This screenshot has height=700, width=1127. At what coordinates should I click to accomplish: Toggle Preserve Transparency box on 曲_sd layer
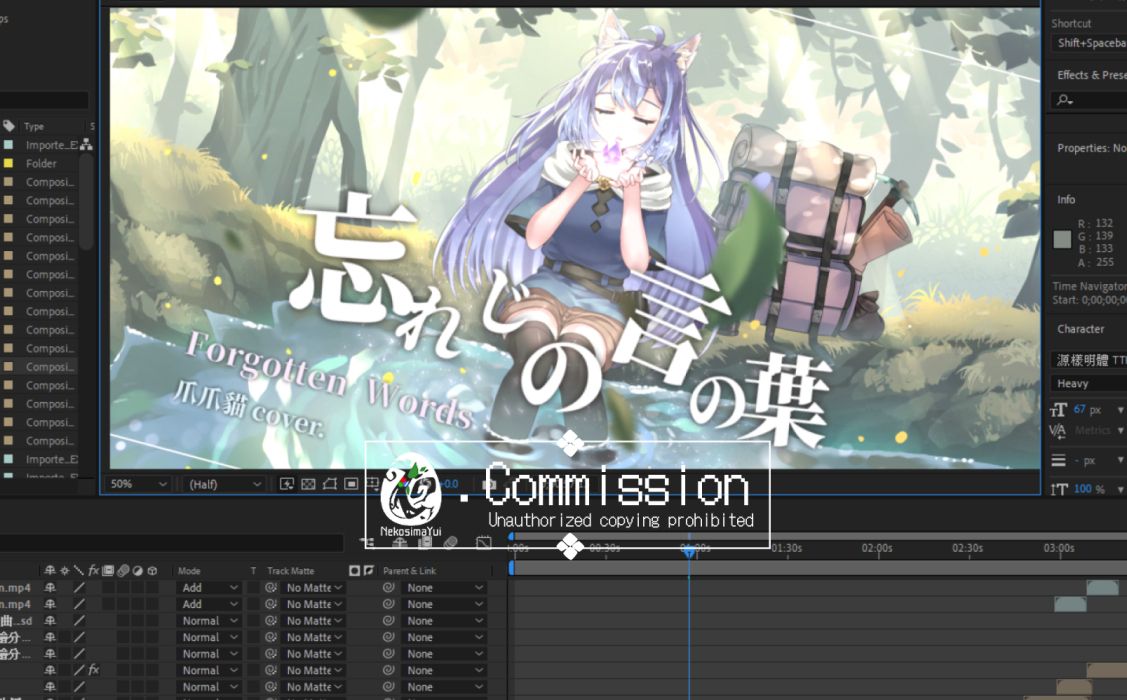253,620
